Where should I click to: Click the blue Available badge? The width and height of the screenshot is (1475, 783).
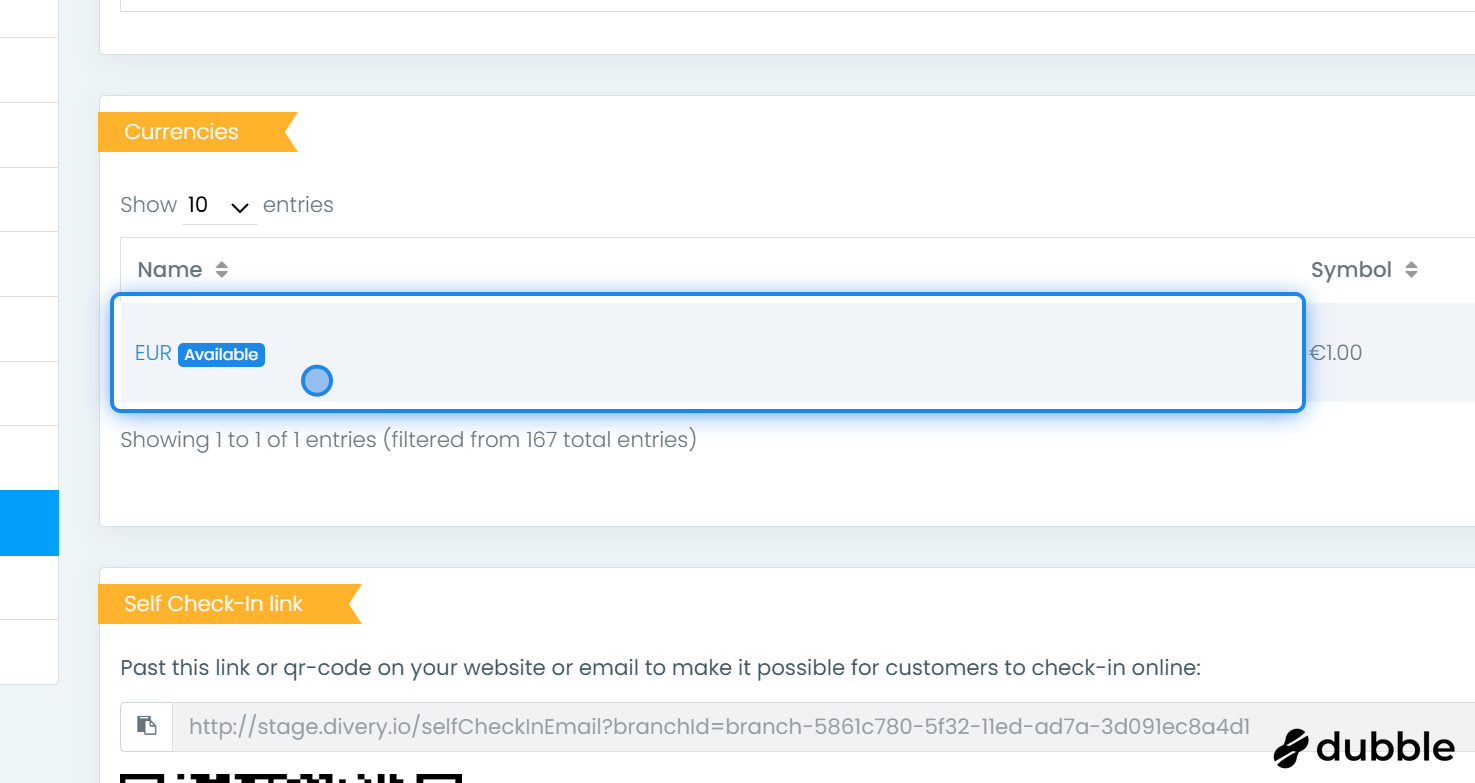[x=221, y=355]
